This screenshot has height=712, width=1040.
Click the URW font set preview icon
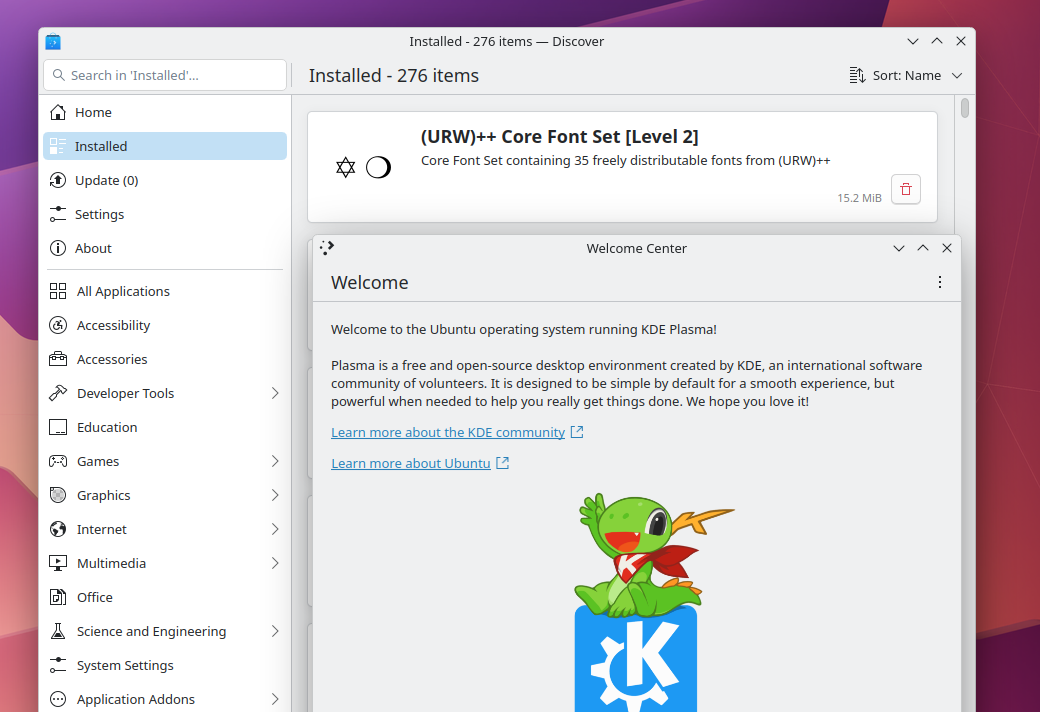coord(363,167)
